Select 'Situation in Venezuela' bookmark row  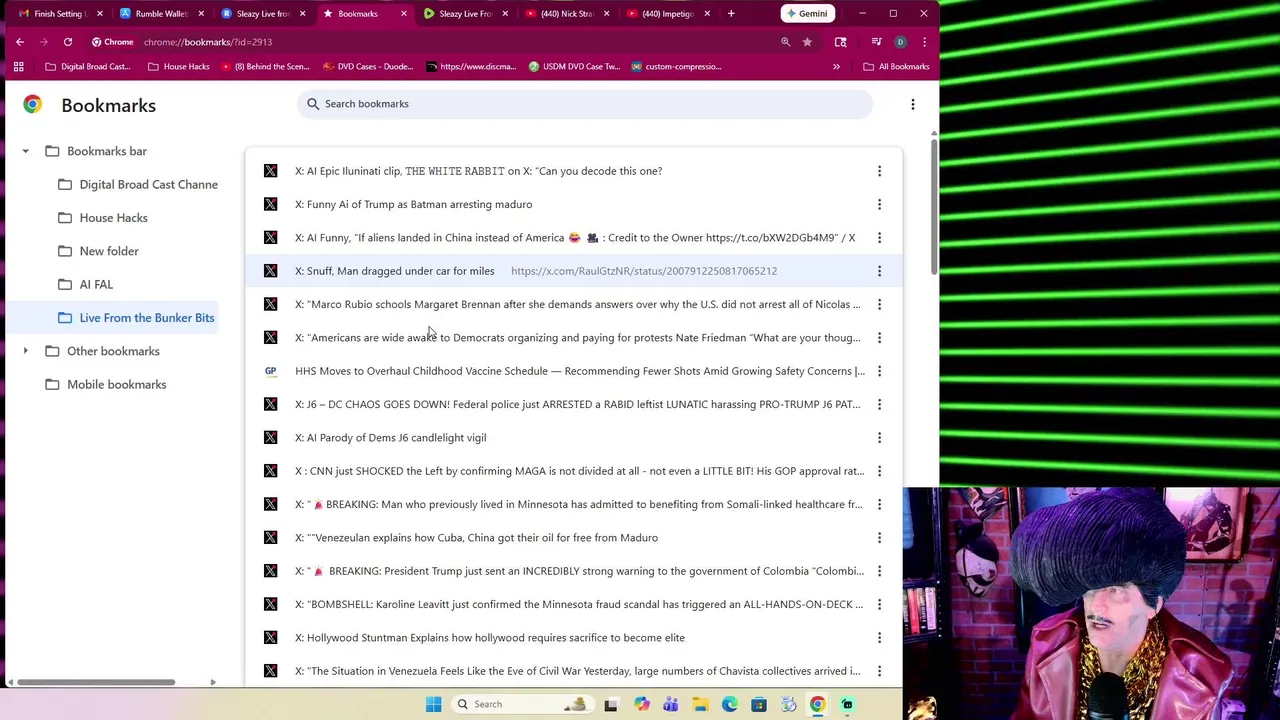click(574, 671)
